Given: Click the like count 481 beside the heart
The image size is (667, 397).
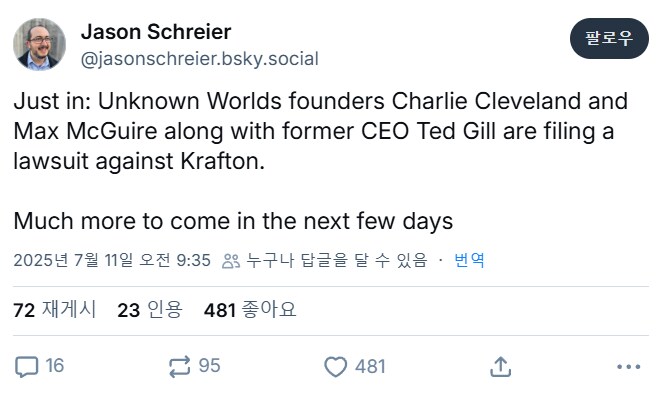Looking at the screenshot, I should point(370,367).
